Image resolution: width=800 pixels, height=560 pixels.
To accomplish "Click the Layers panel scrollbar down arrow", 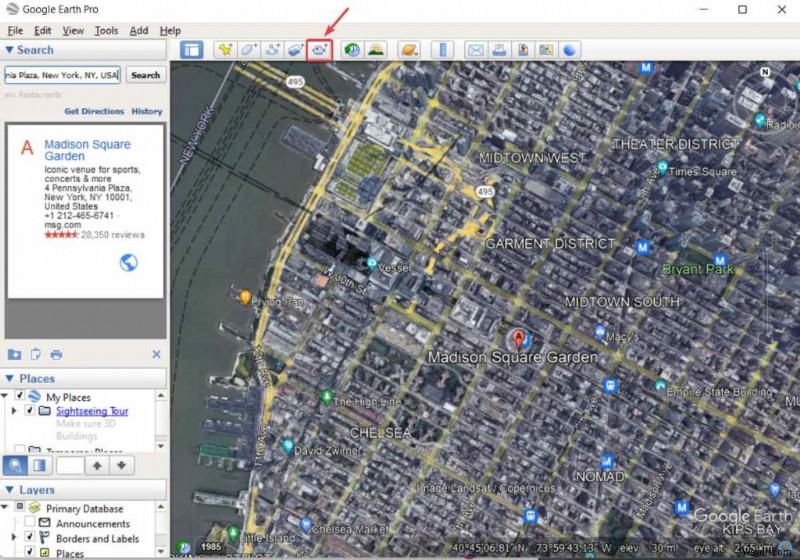I will (161, 551).
